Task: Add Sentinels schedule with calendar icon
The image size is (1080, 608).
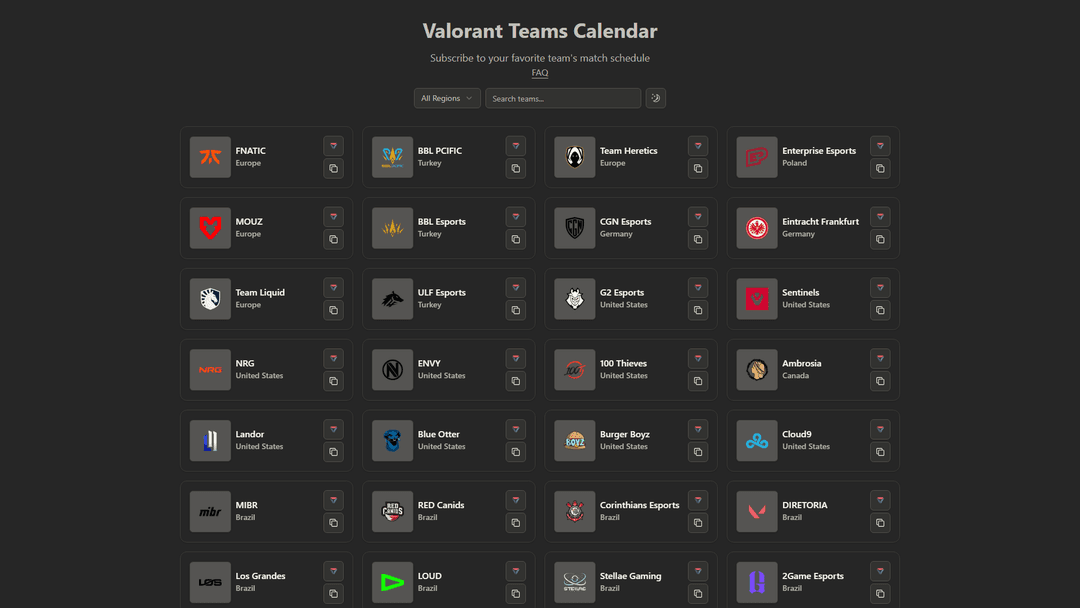Action: pos(879,287)
